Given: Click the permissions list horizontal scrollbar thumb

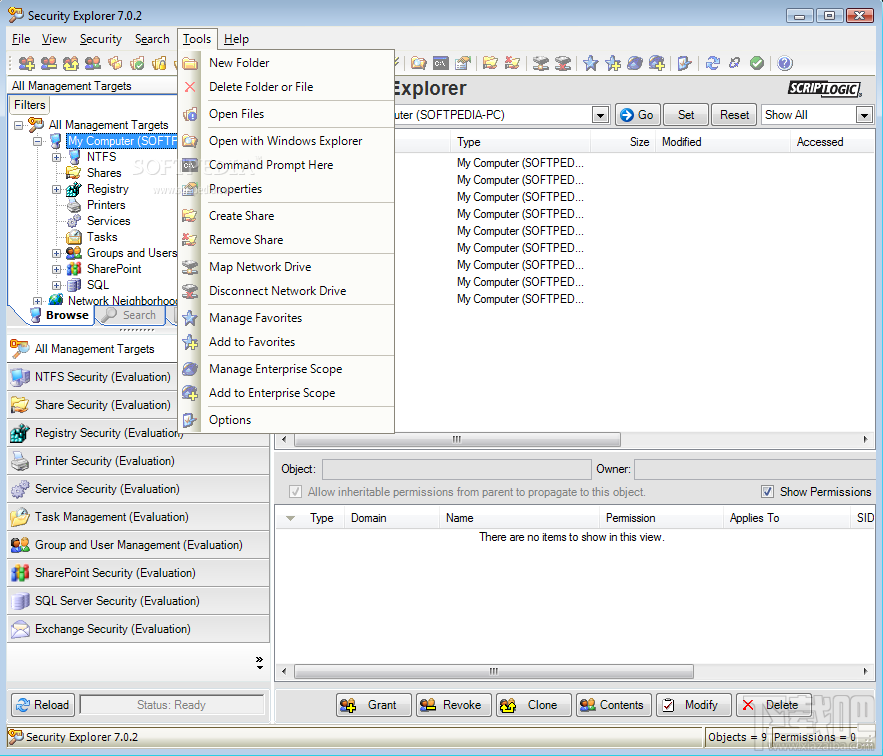Looking at the screenshot, I should [x=494, y=671].
